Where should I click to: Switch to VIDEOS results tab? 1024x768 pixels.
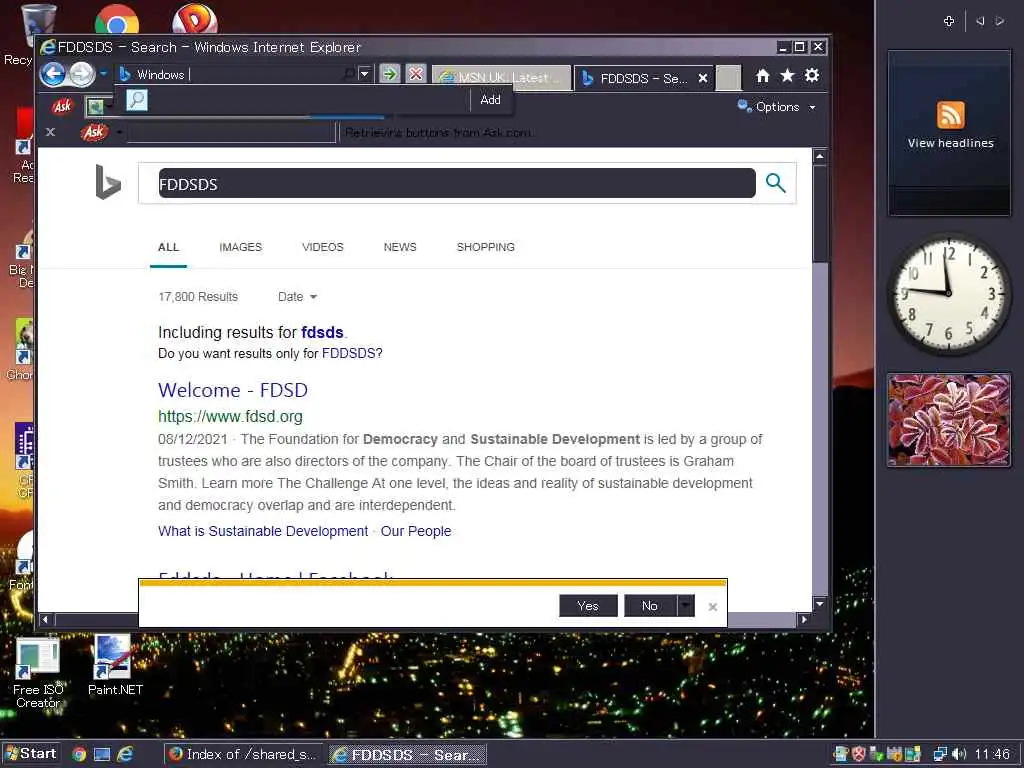(x=323, y=248)
